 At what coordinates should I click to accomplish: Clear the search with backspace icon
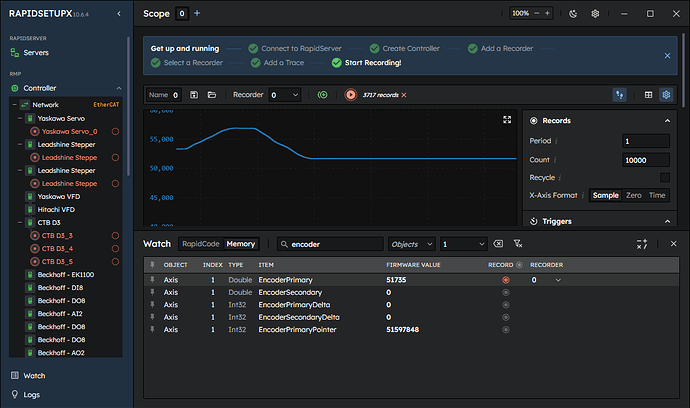point(498,244)
